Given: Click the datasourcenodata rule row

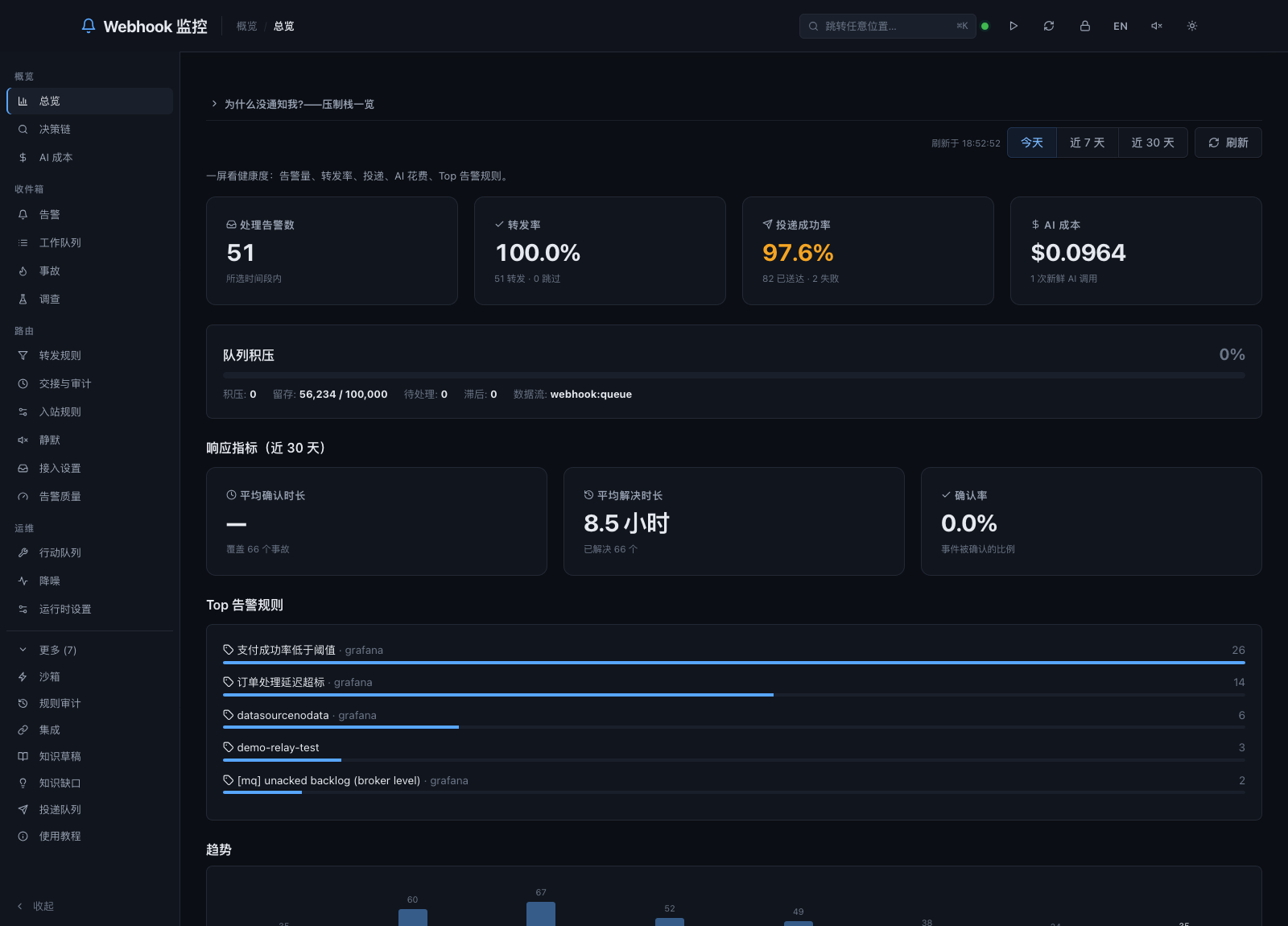Looking at the screenshot, I should tap(734, 719).
